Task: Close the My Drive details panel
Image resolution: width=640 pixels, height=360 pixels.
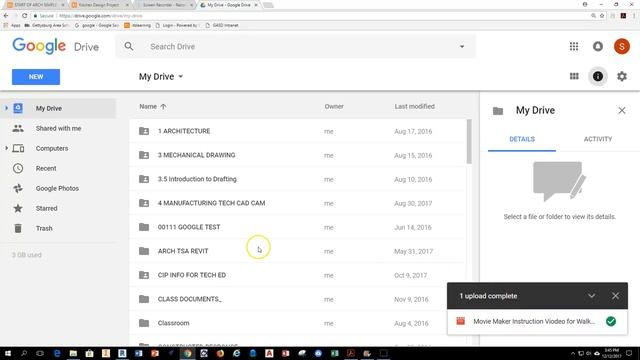Action: 622,111
